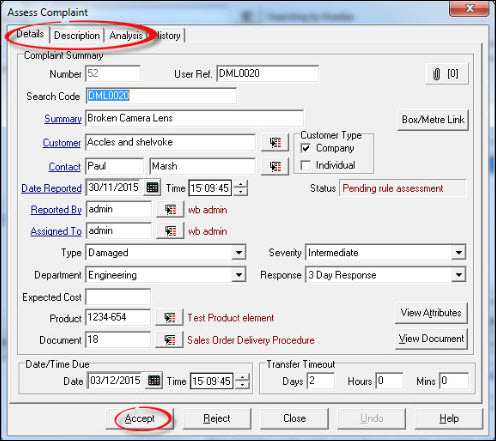Open the Contact lookup icon

(275, 166)
